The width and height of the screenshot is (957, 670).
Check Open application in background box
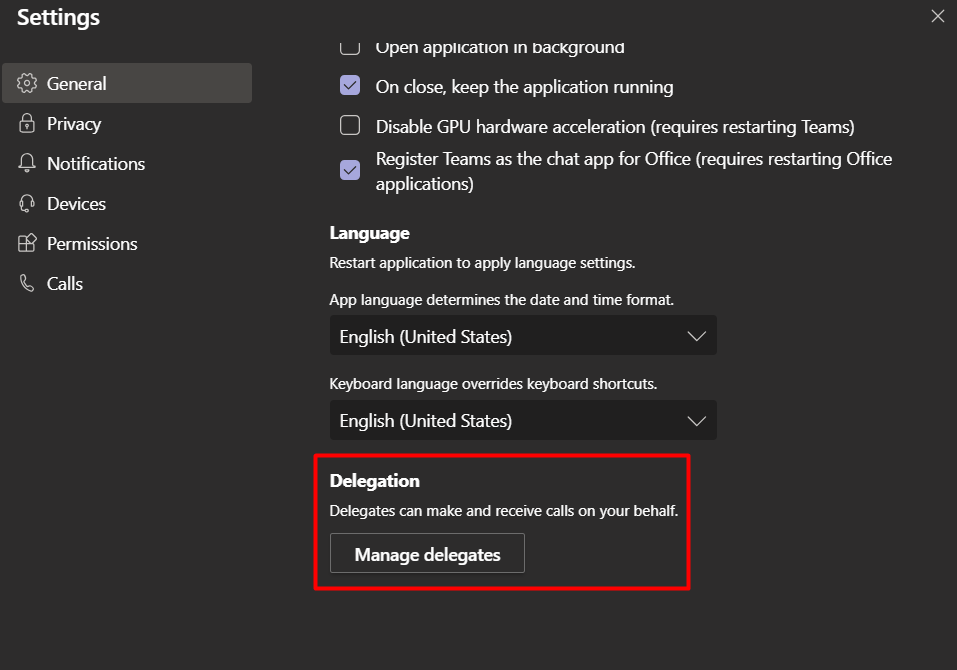click(x=350, y=48)
